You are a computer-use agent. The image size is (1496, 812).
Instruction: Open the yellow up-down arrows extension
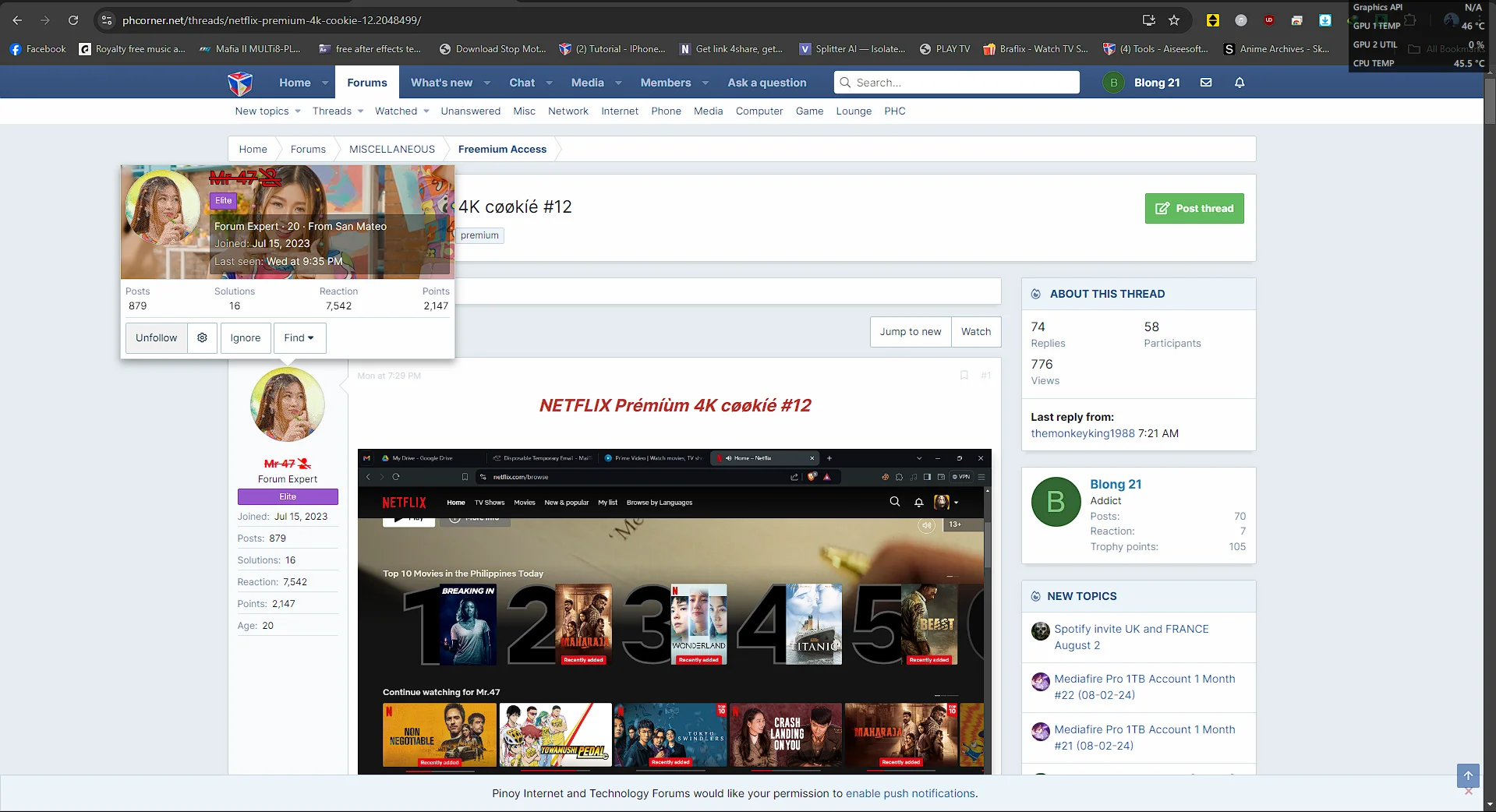[1213, 20]
